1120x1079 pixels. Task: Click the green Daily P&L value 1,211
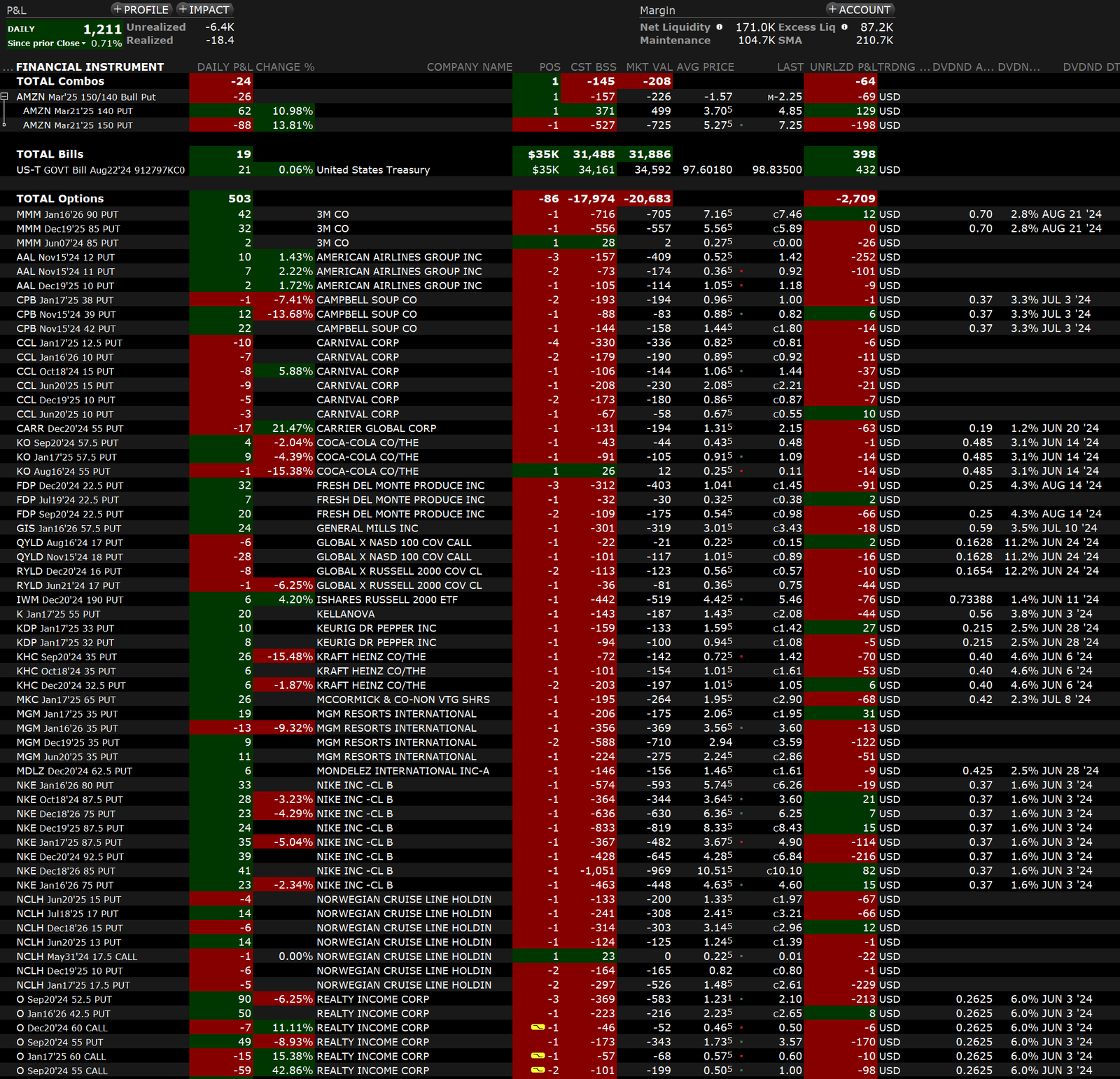tap(102, 29)
